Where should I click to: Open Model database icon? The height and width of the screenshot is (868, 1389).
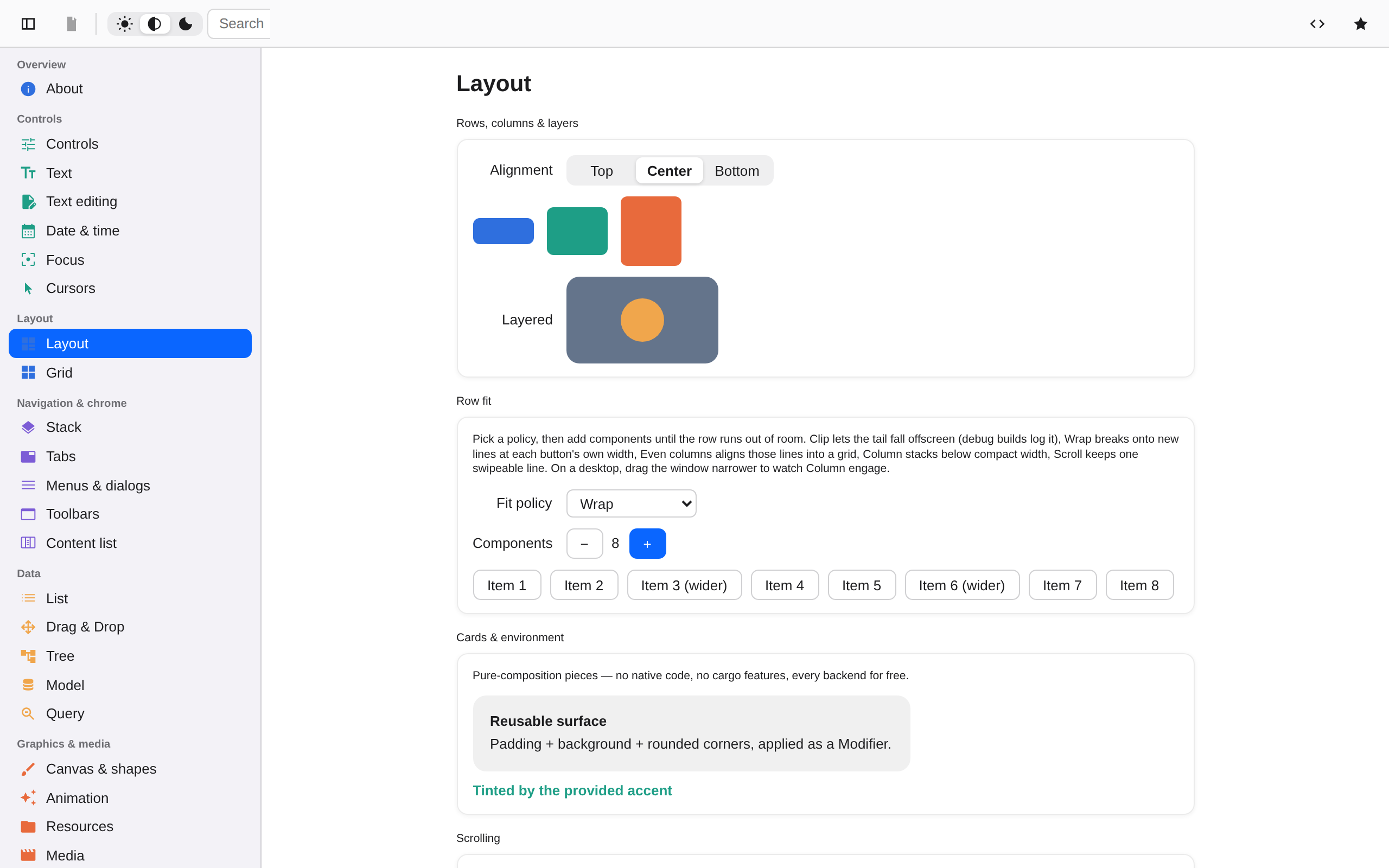pos(28,685)
